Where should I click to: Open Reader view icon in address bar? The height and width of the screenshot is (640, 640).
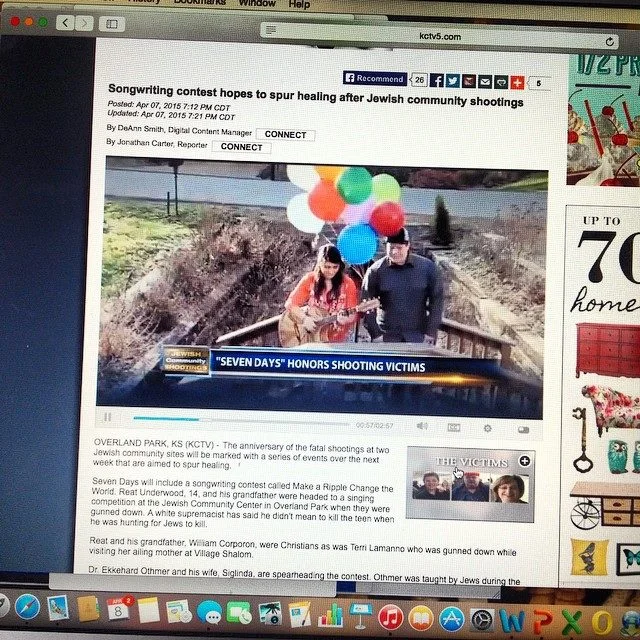click(271, 29)
